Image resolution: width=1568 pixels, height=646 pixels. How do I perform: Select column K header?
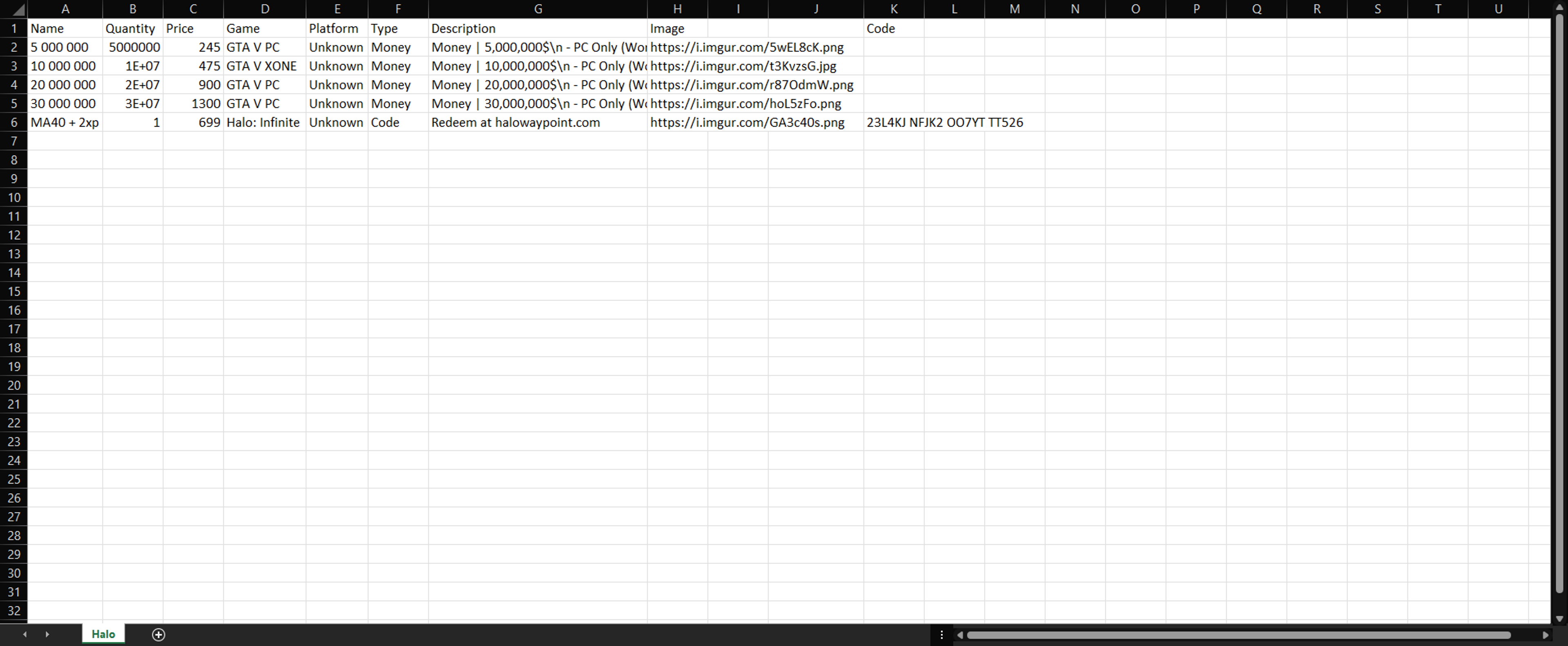pos(893,9)
